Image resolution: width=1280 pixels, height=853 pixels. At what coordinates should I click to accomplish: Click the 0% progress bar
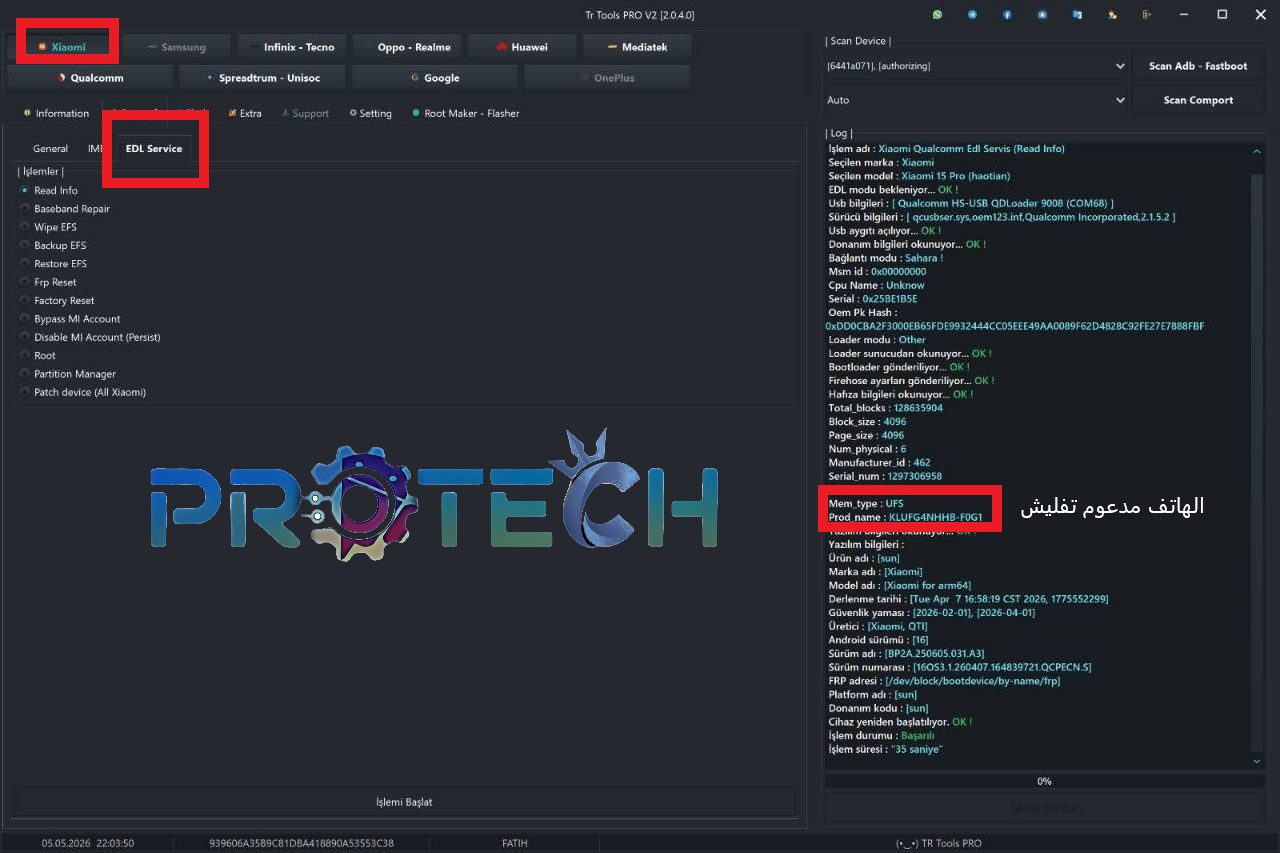pos(1043,781)
